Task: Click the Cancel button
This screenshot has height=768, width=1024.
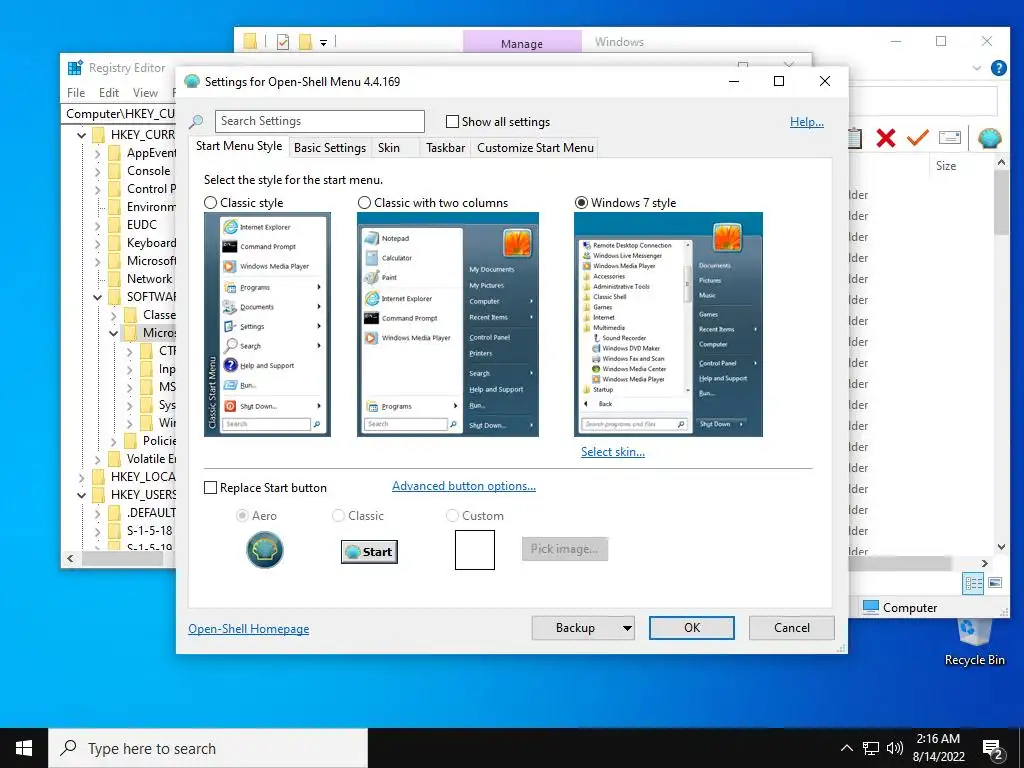Action: (x=792, y=628)
